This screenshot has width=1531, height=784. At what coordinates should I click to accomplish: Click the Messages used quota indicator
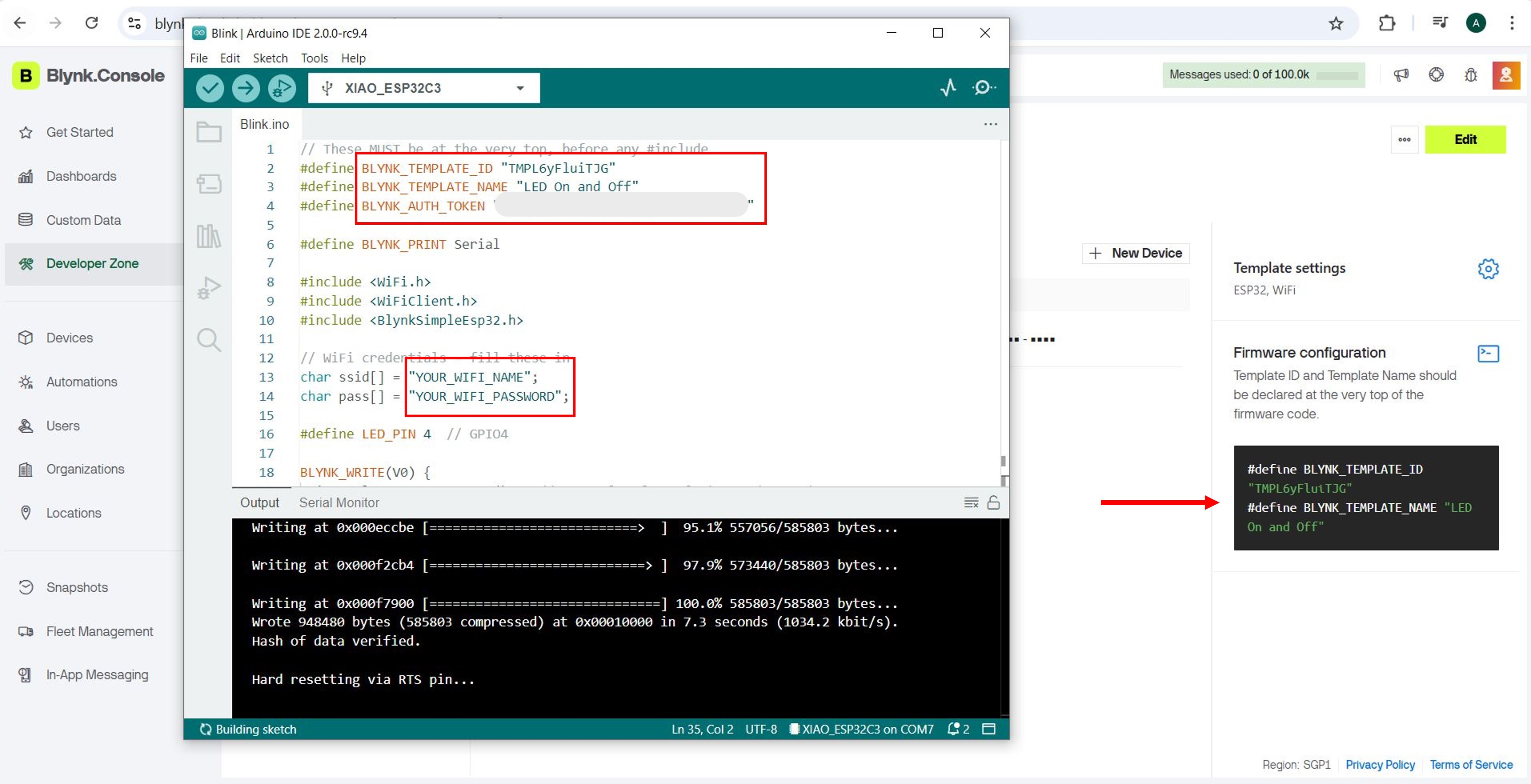tap(1263, 75)
